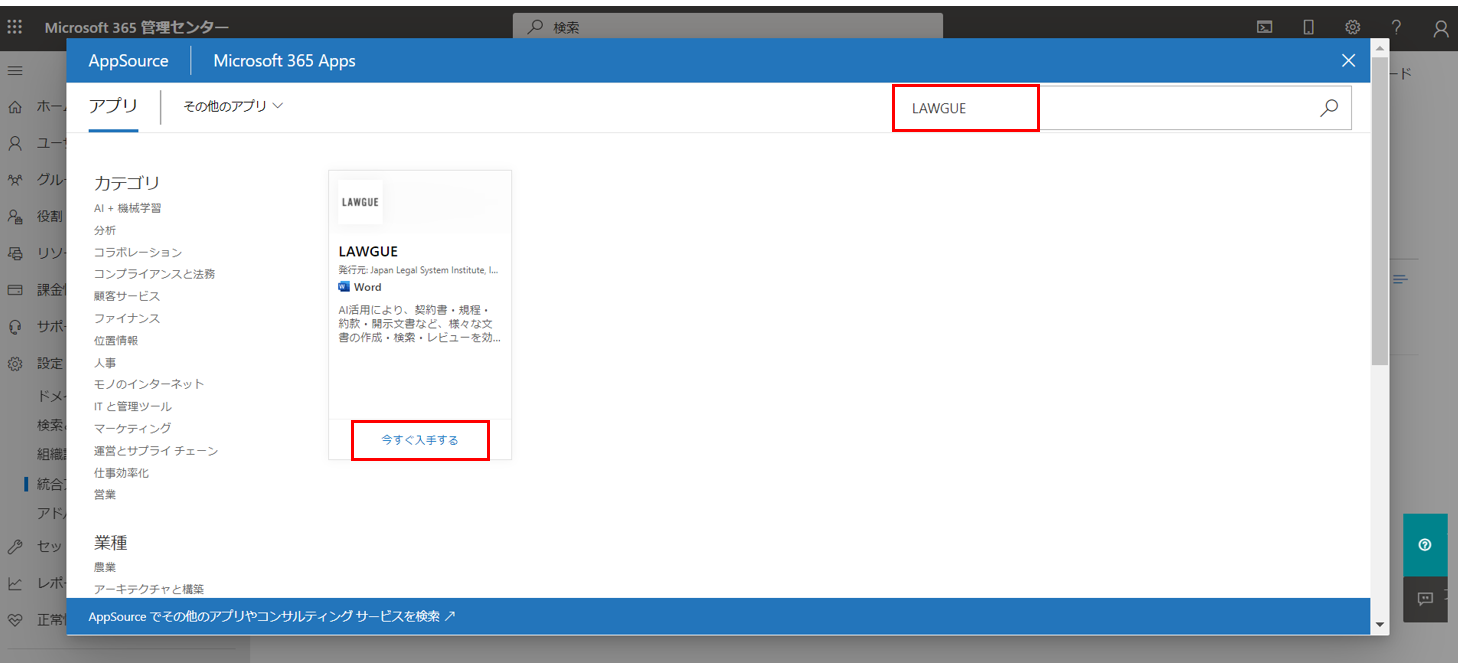This screenshot has height=670, width=1458.
Task: Select the コラボレーション category
Action: [138, 252]
